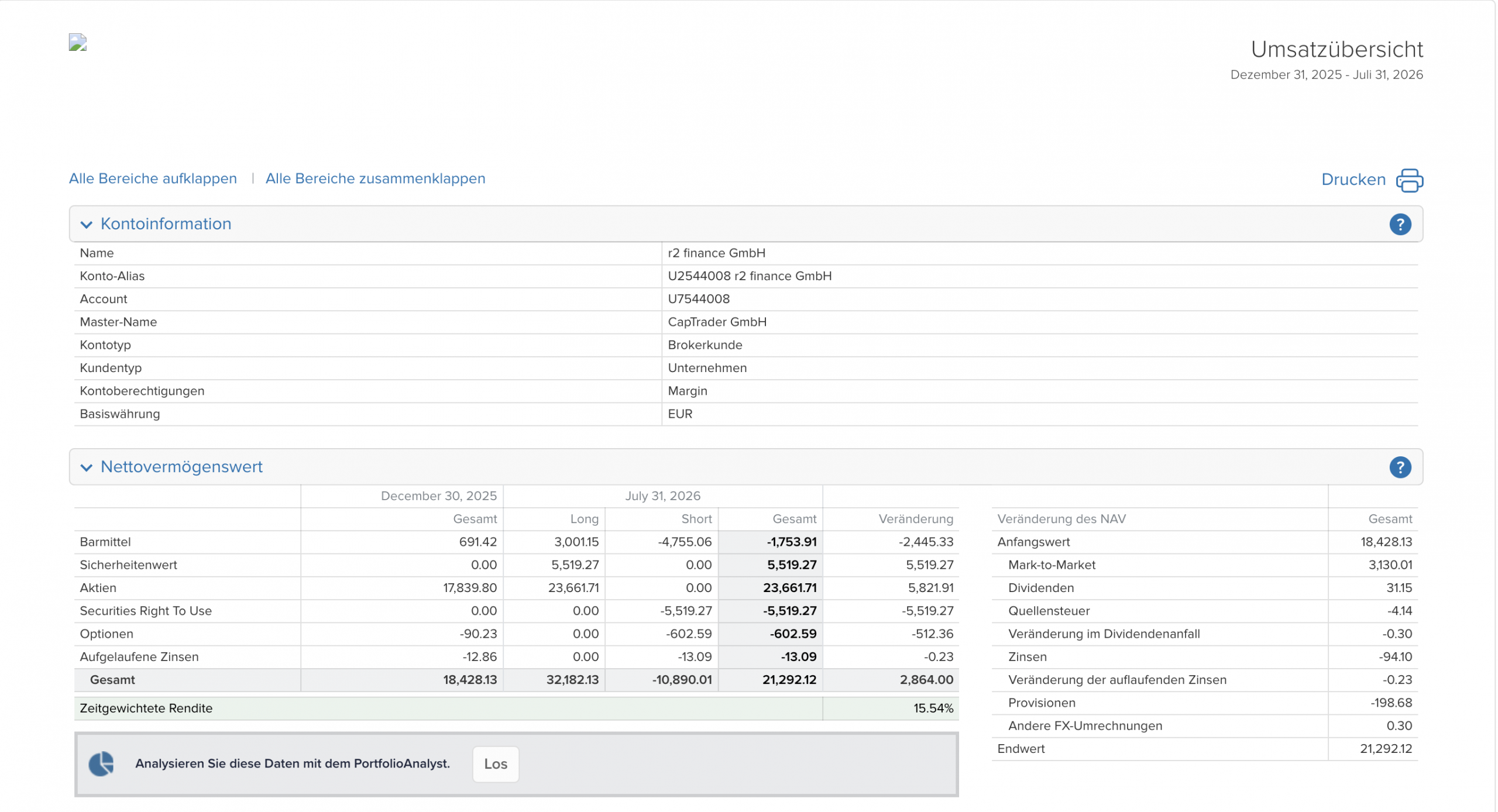Click Gesamt long total '32,182.13'

(x=572, y=680)
